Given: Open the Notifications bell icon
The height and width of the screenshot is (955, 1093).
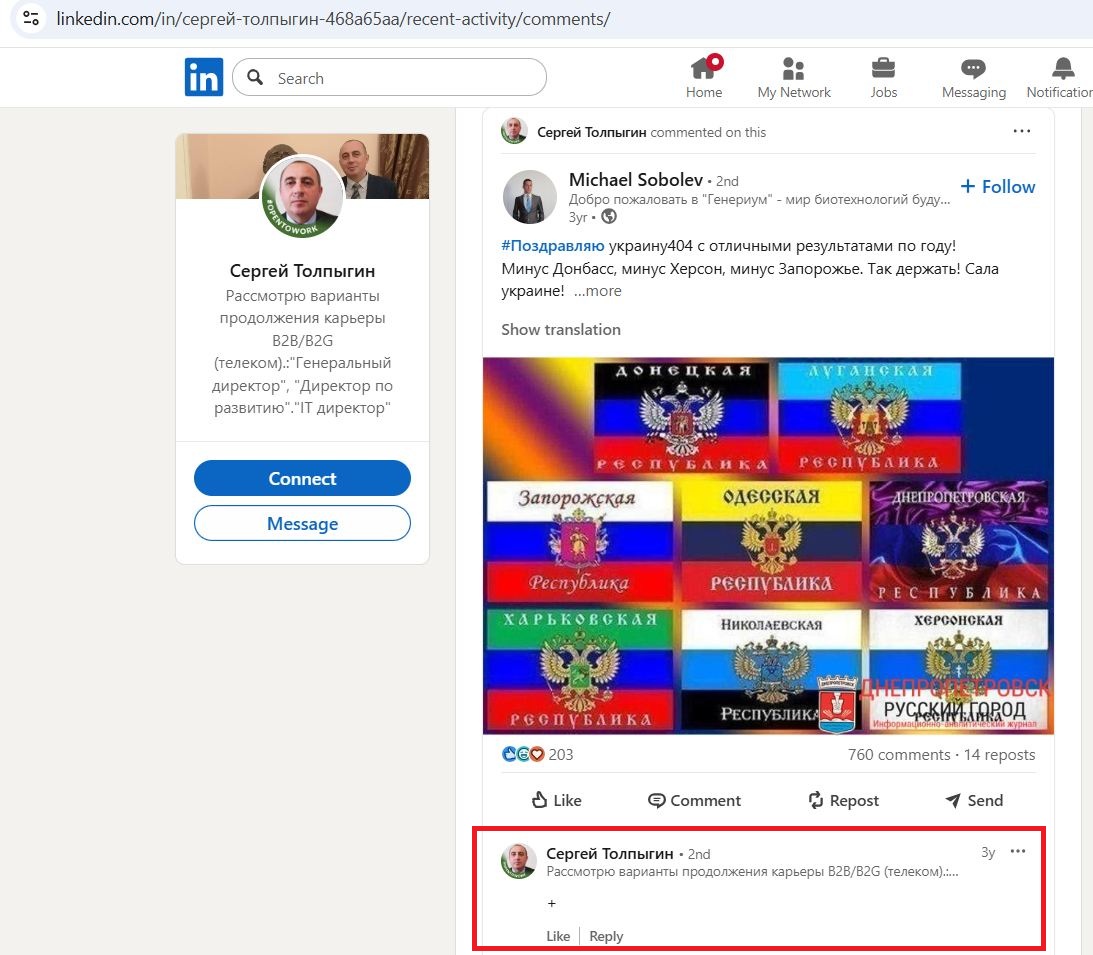Looking at the screenshot, I should [1060, 70].
